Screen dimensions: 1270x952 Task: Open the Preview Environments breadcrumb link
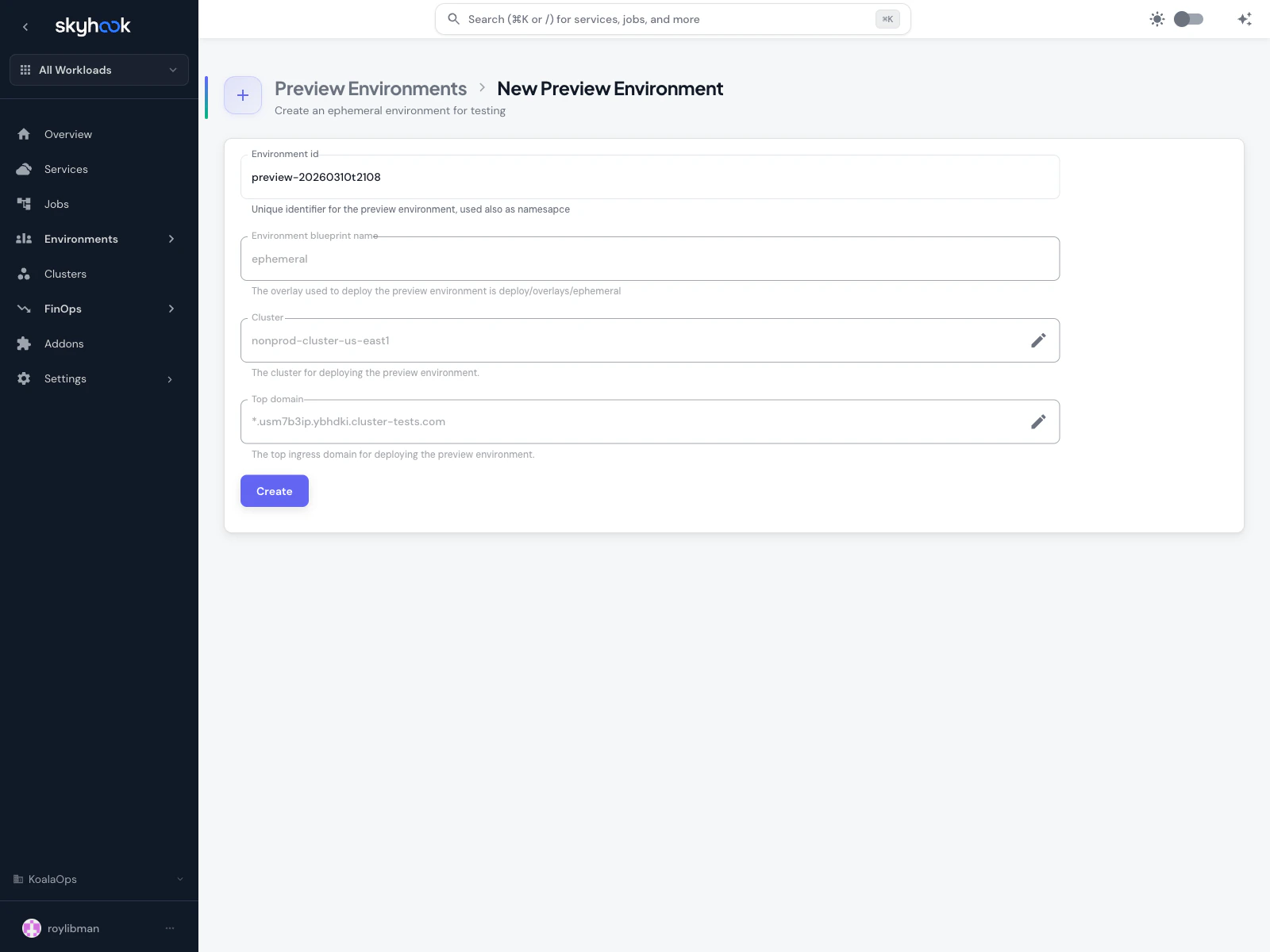pyautogui.click(x=370, y=88)
